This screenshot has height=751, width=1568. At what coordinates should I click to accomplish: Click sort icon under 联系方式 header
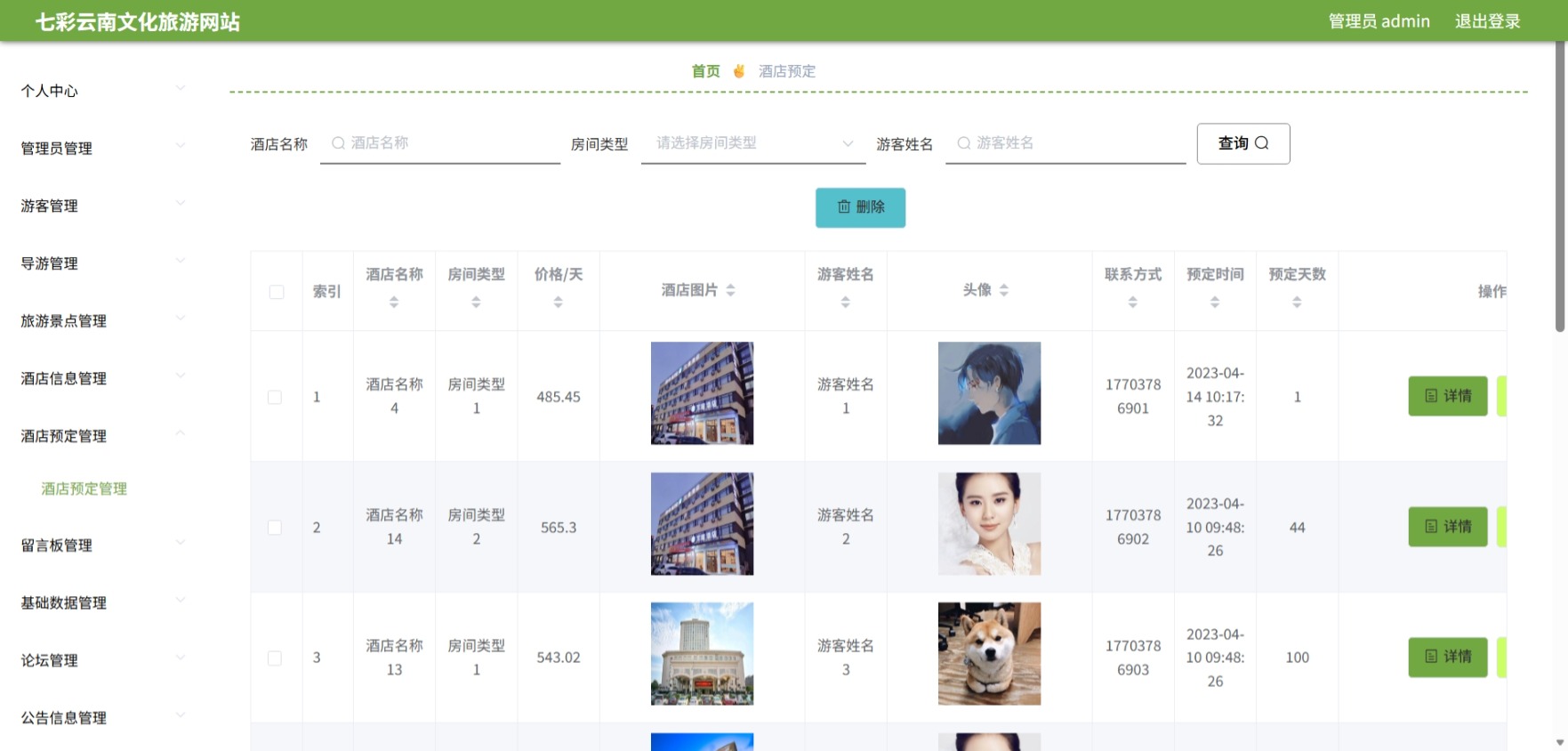(x=1132, y=303)
